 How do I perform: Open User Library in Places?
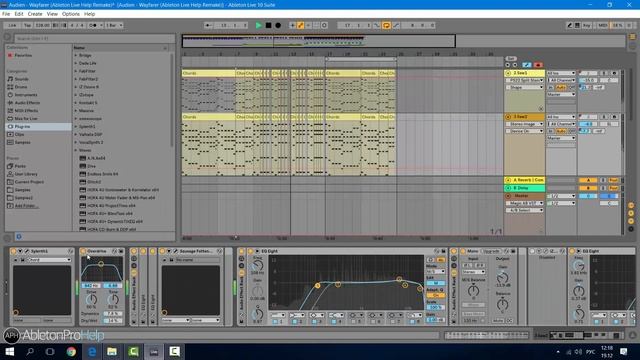click(26, 174)
